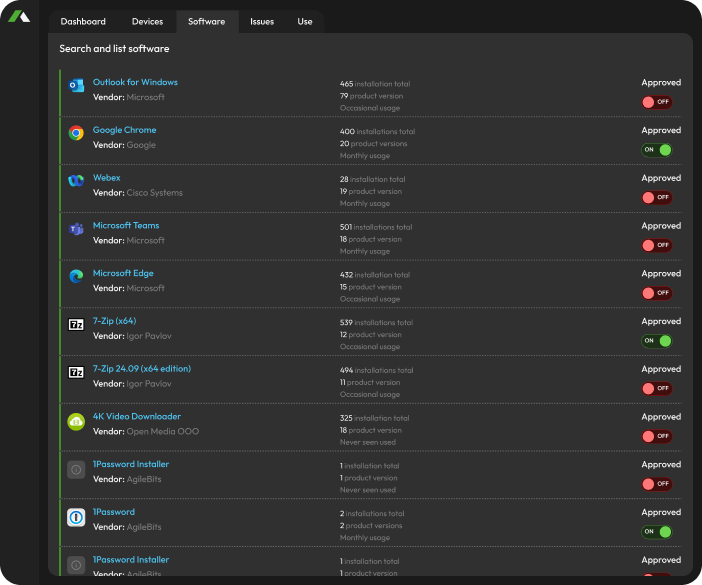Viewport: 702px width, 585px height.
Task: Enable the approved toggle for Webex
Action: point(657,197)
